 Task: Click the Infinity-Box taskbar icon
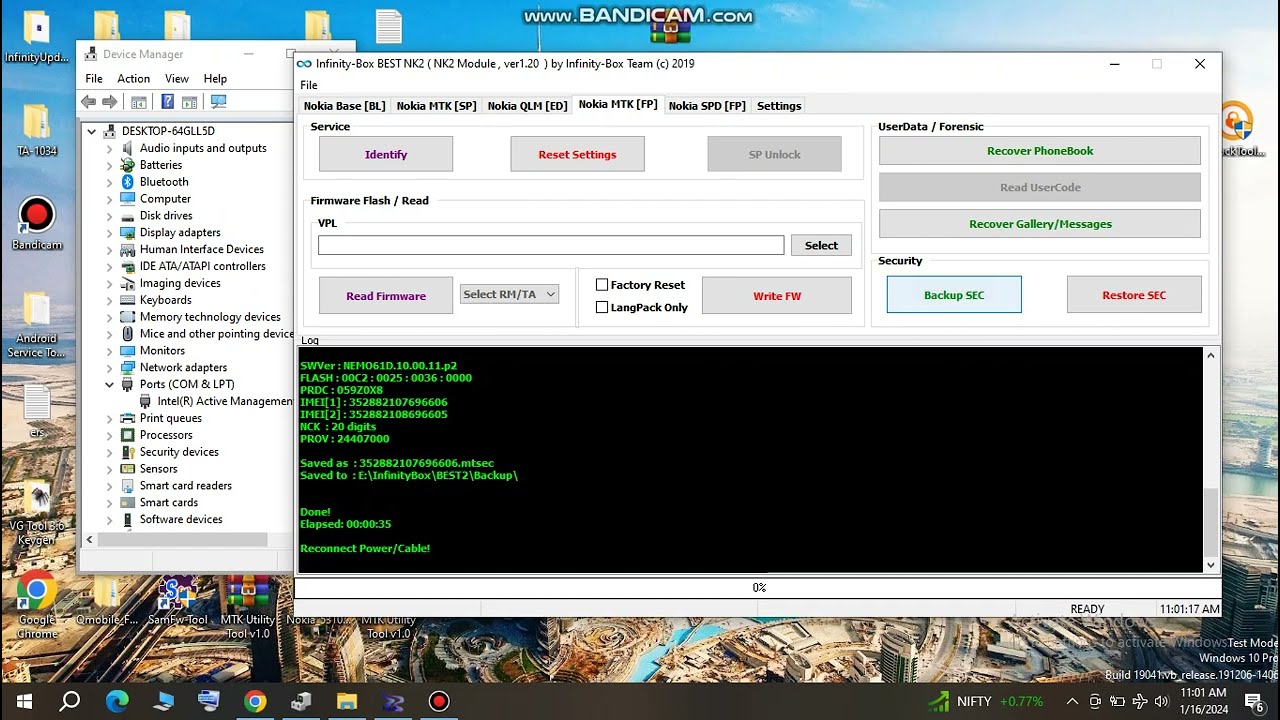[x=393, y=701]
